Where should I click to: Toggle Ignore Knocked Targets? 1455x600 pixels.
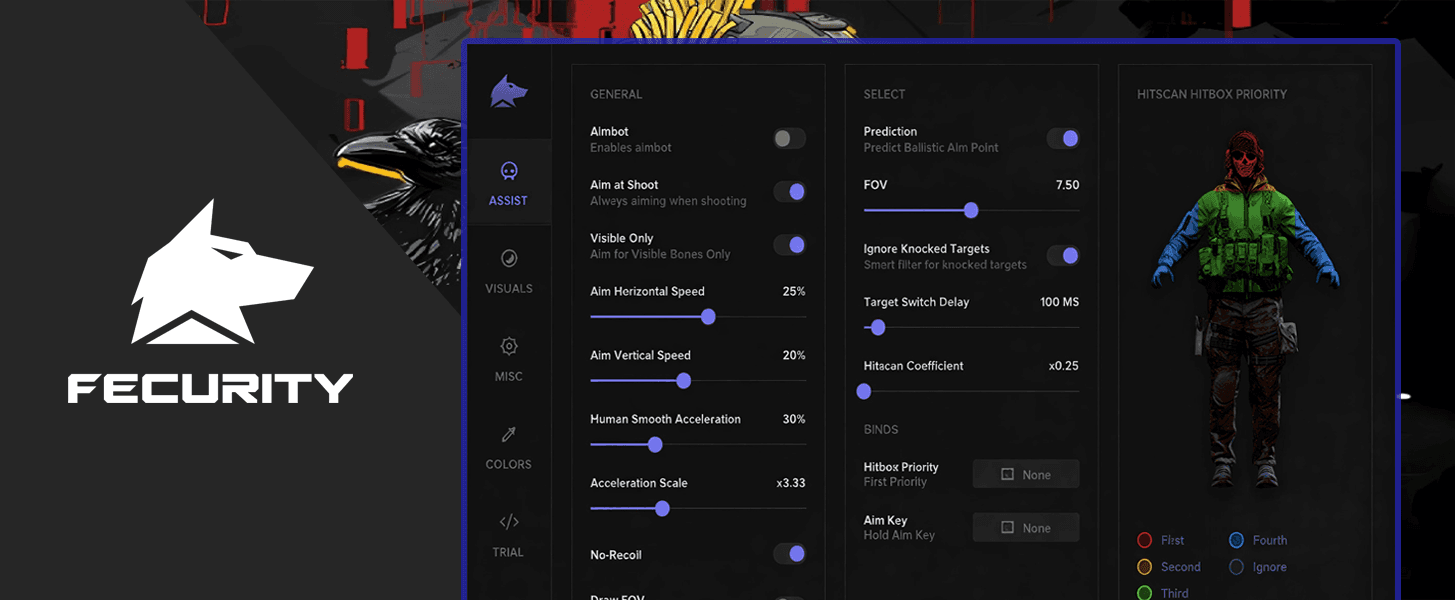tap(1063, 255)
